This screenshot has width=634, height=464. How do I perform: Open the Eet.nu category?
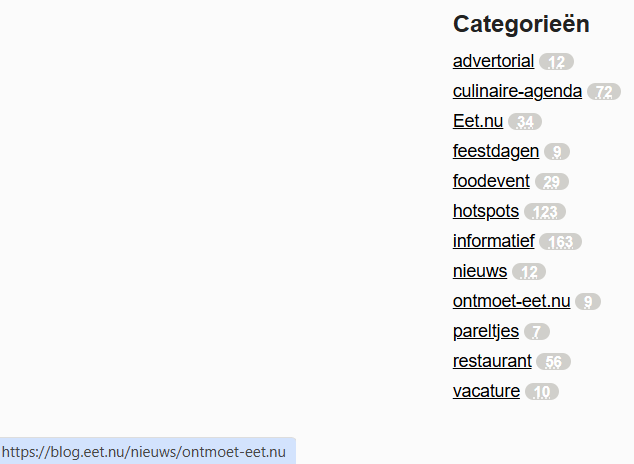click(x=478, y=121)
